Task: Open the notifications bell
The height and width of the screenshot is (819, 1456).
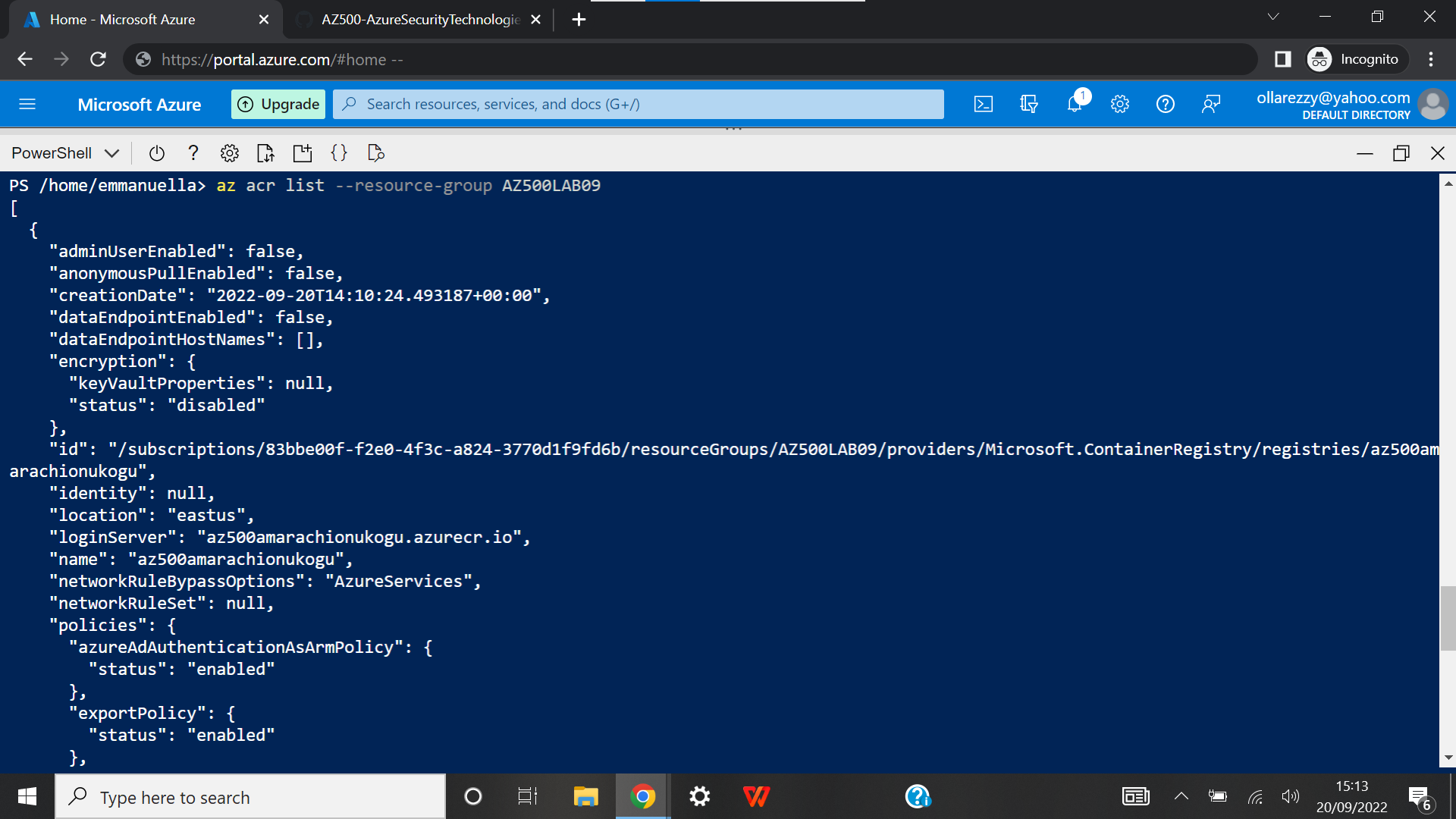Action: [x=1075, y=105]
